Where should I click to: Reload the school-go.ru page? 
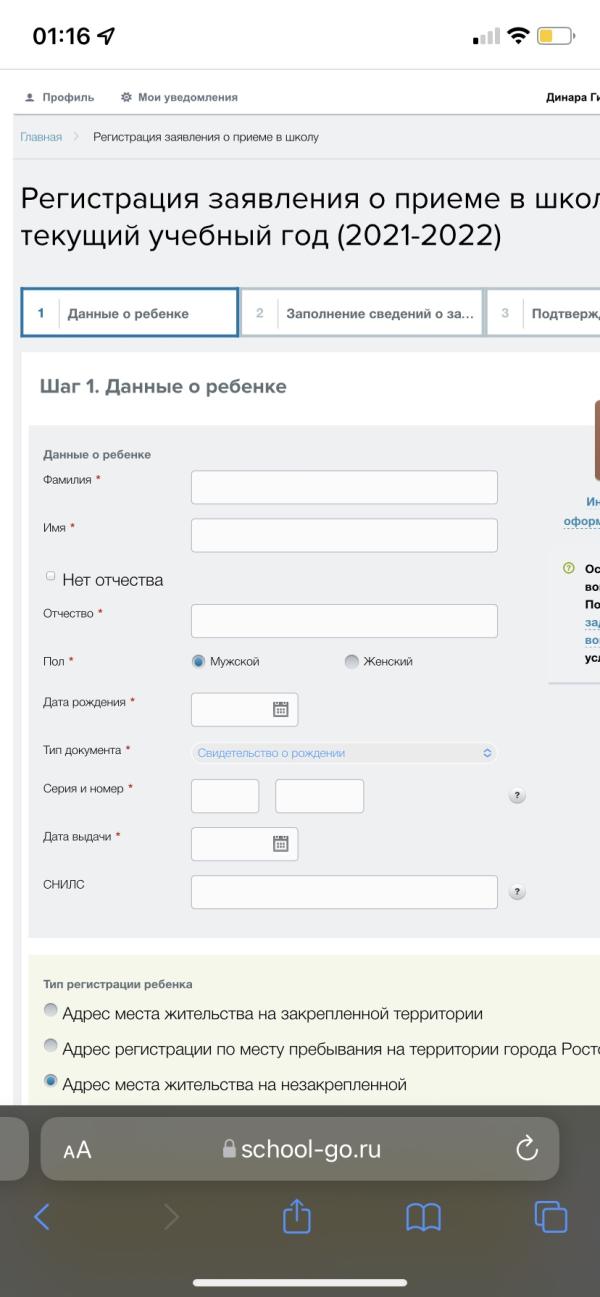pos(527,1151)
